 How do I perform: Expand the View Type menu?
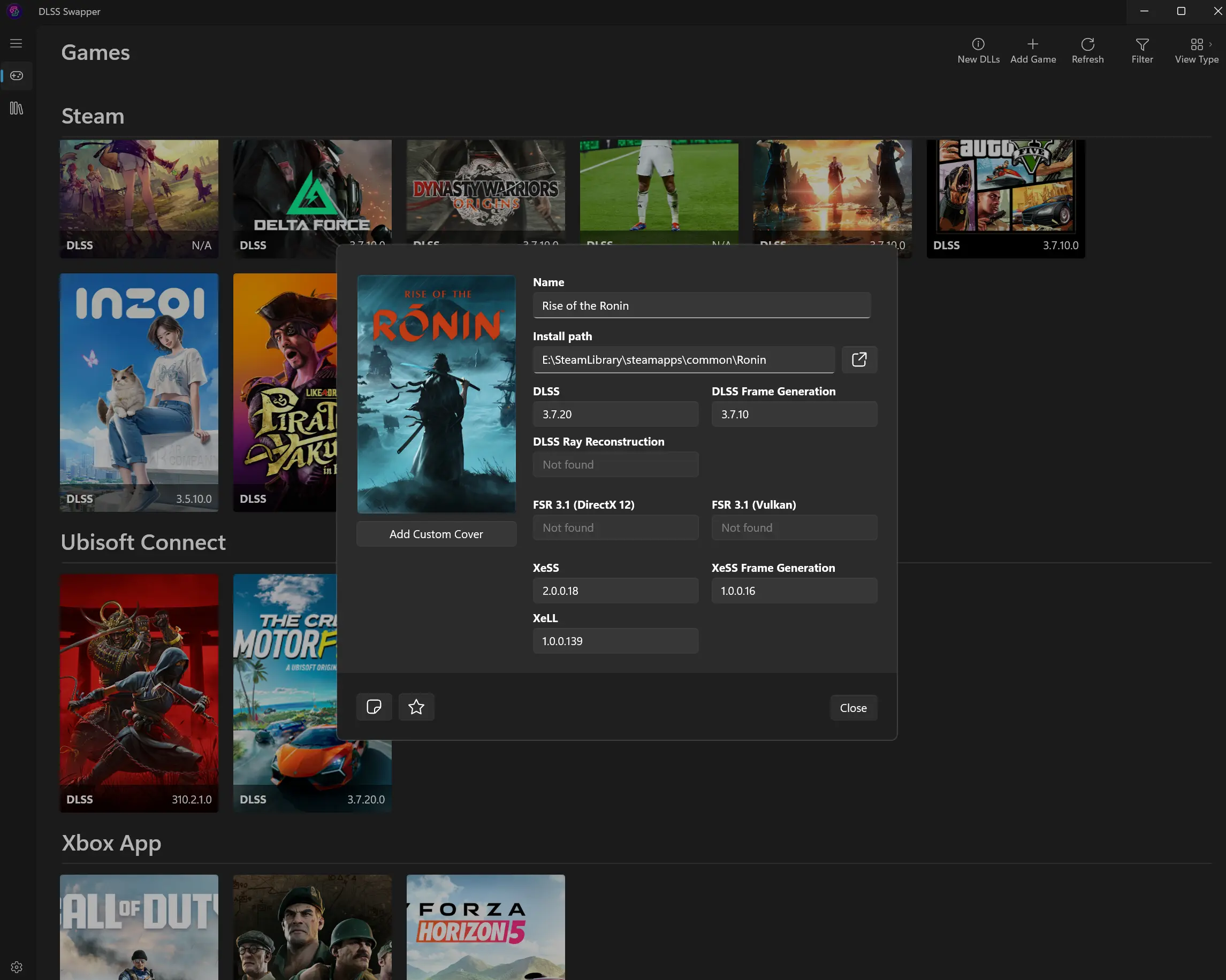coord(1197,51)
